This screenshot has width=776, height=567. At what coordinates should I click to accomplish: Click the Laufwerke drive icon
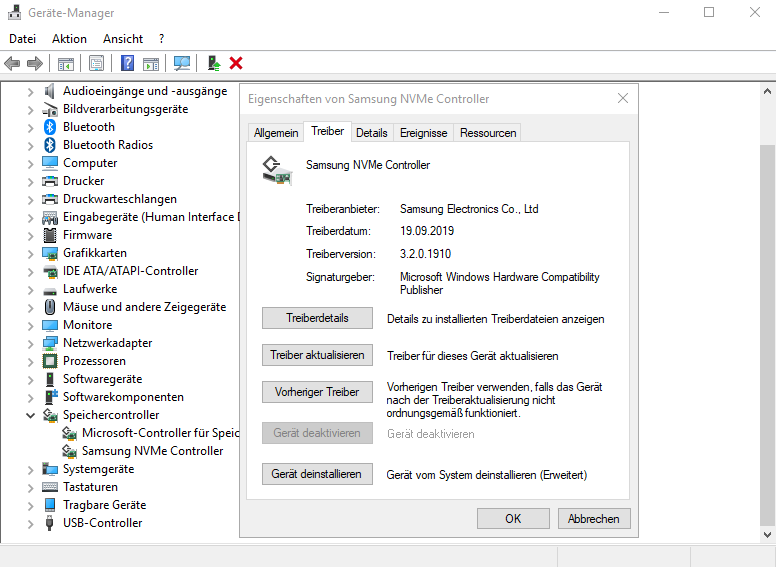pos(49,290)
